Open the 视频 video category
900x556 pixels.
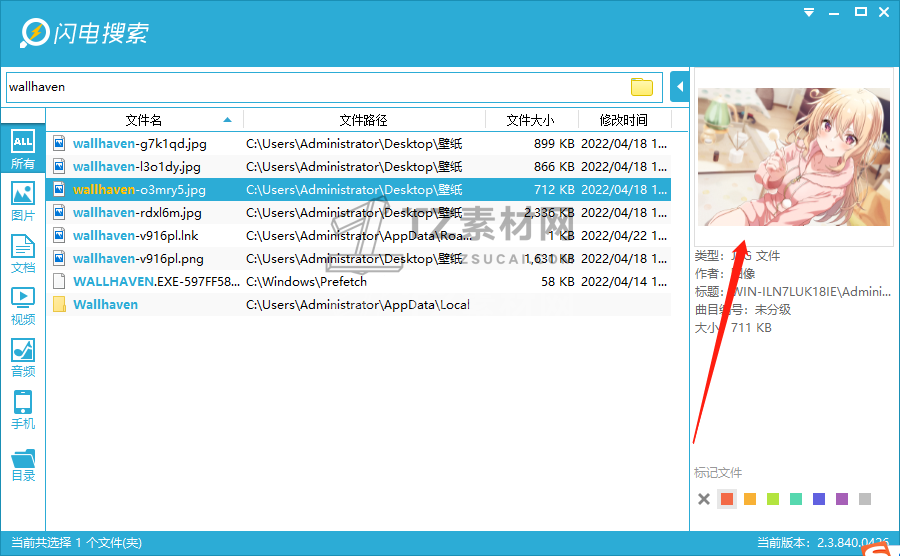(23, 306)
